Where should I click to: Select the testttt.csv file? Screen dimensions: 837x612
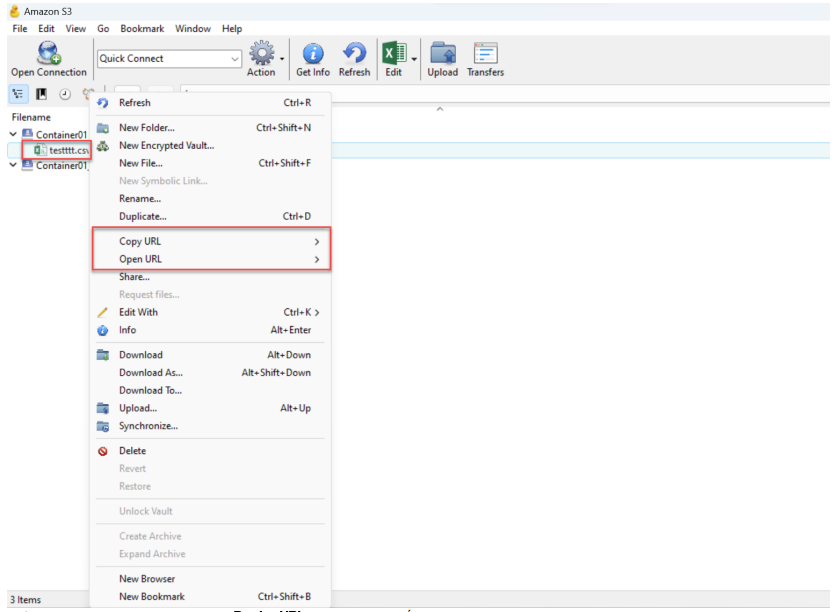(66, 150)
